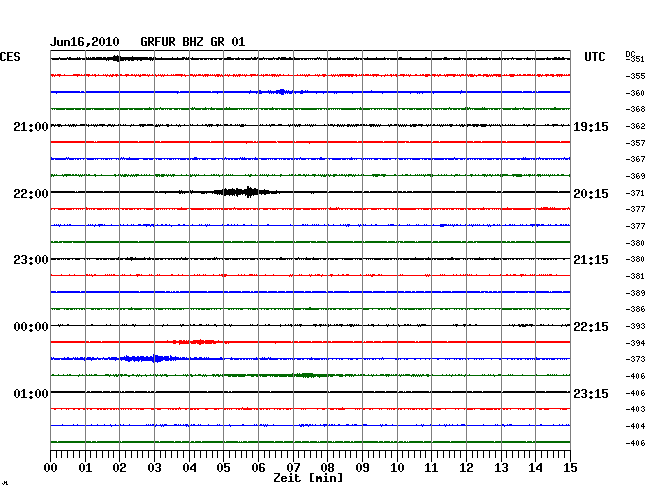This screenshot has height=494, width=650.
Task: Select minute tick label "04" on the axis
Action: click(189, 468)
